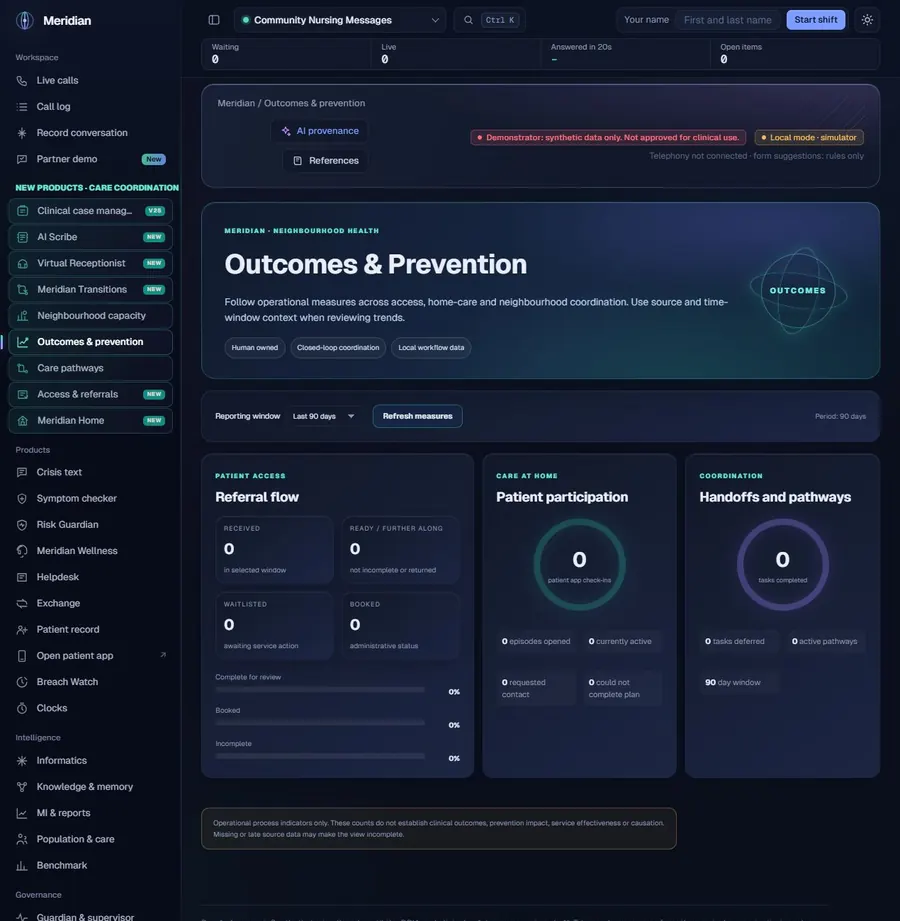Click the patient app check-ins ring

click(x=579, y=564)
